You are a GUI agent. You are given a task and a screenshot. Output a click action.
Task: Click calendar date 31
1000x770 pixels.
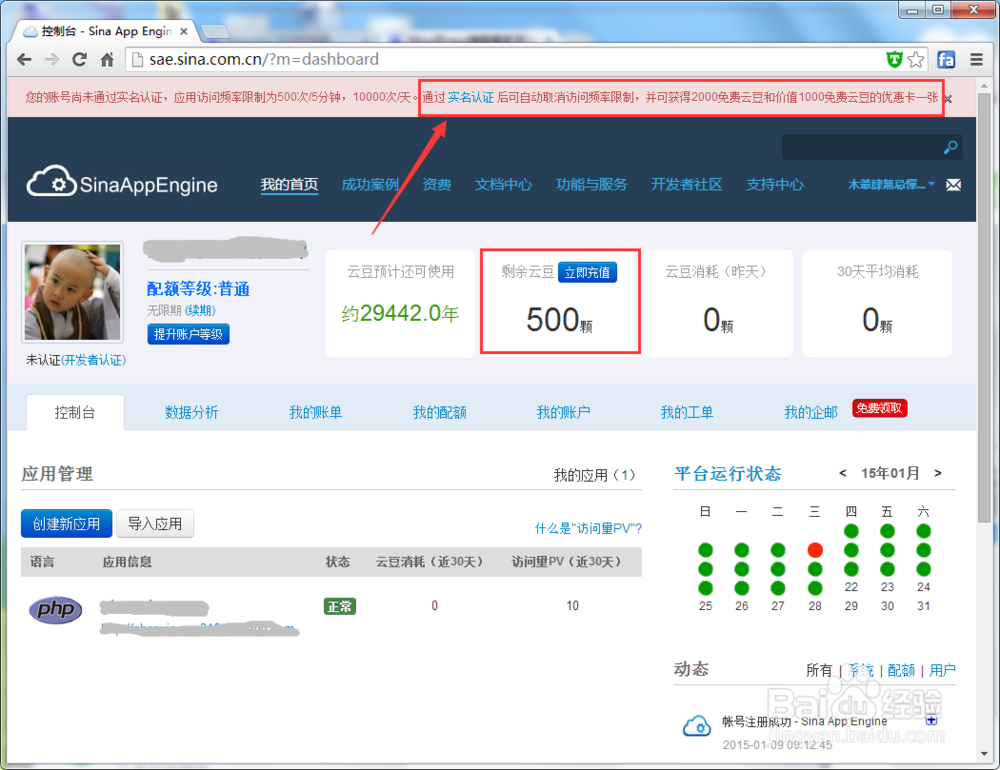(x=923, y=606)
